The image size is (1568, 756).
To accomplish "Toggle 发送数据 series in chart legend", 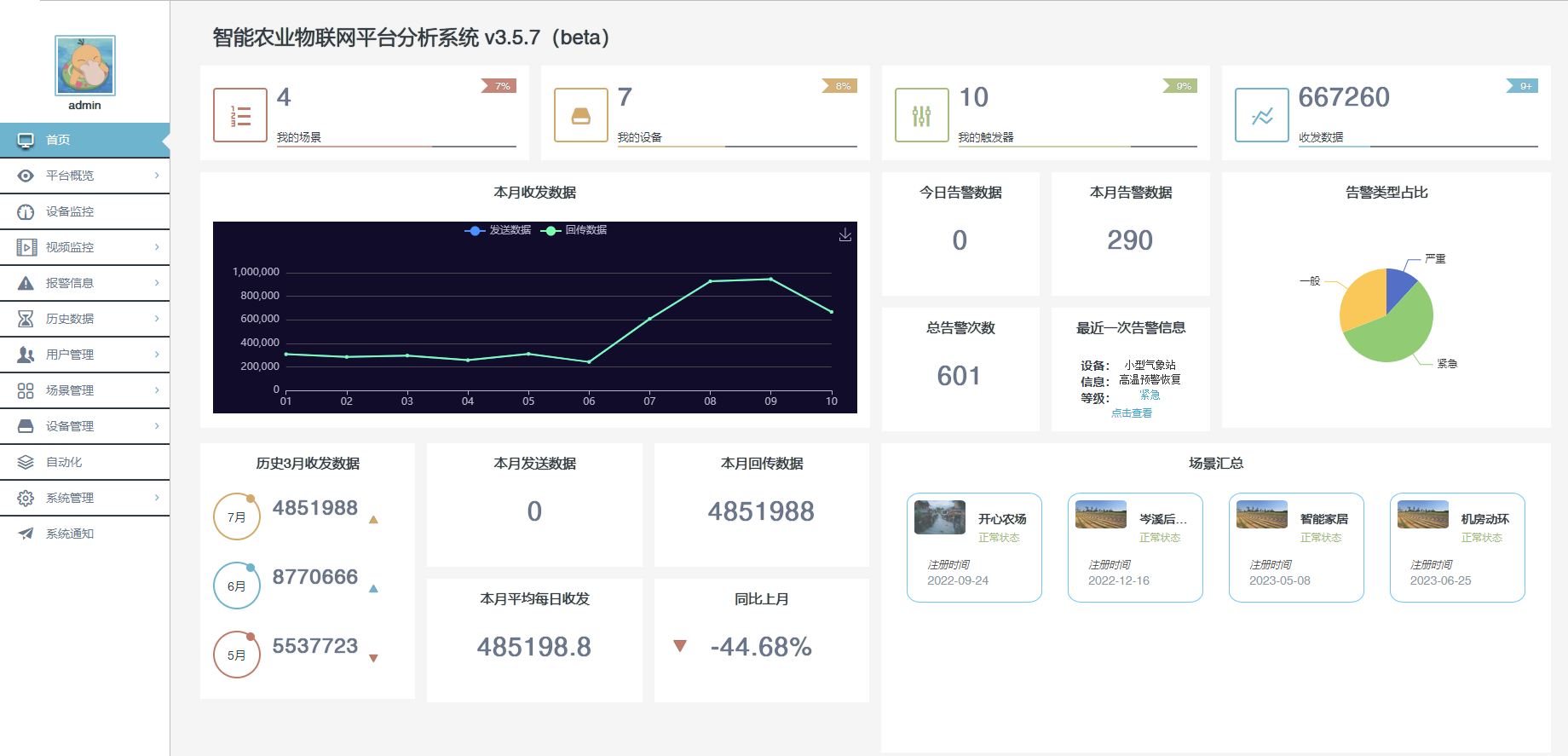I will pos(498,230).
